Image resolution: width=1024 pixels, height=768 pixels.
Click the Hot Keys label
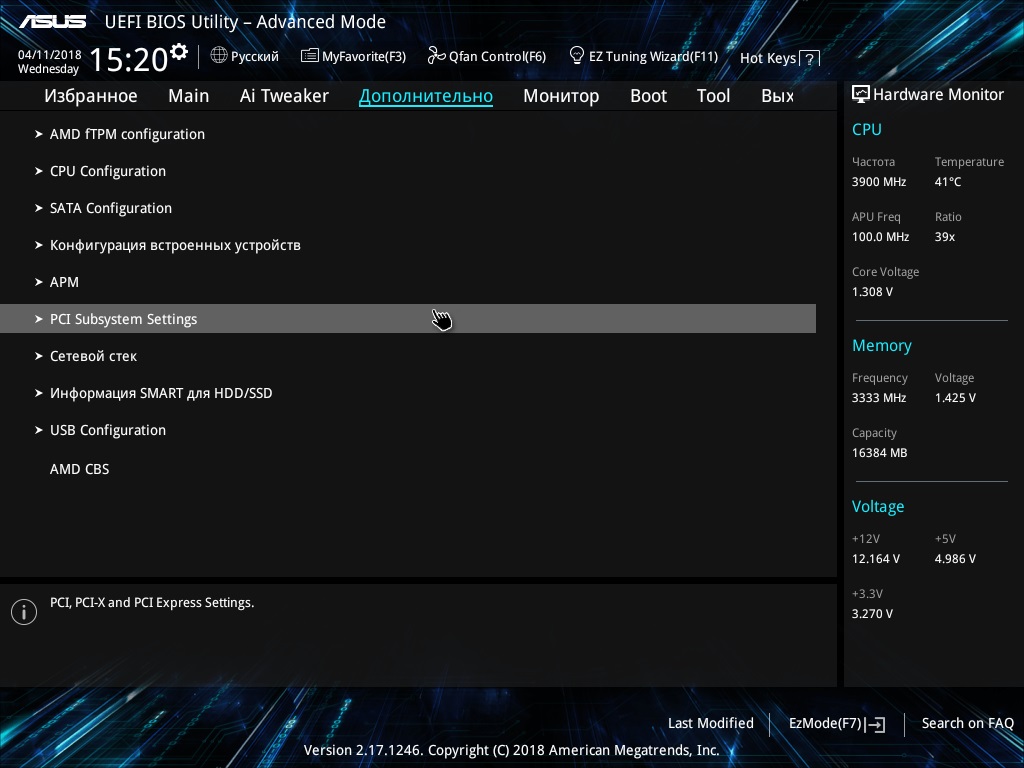pyautogui.click(x=767, y=58)
